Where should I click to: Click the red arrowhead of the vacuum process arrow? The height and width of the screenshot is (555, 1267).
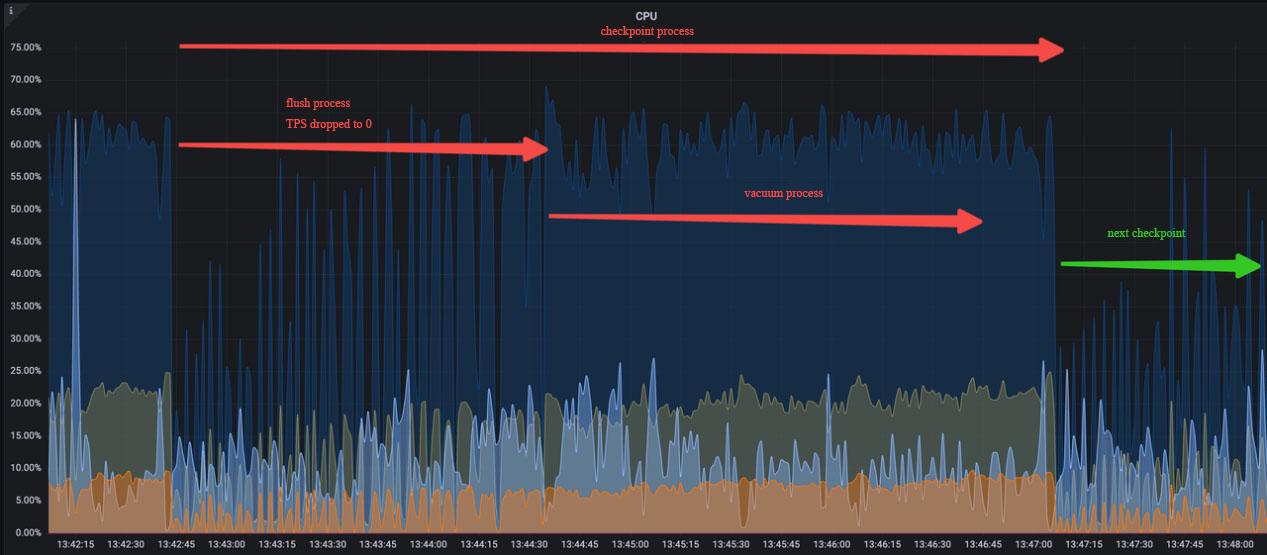(970, 222)
